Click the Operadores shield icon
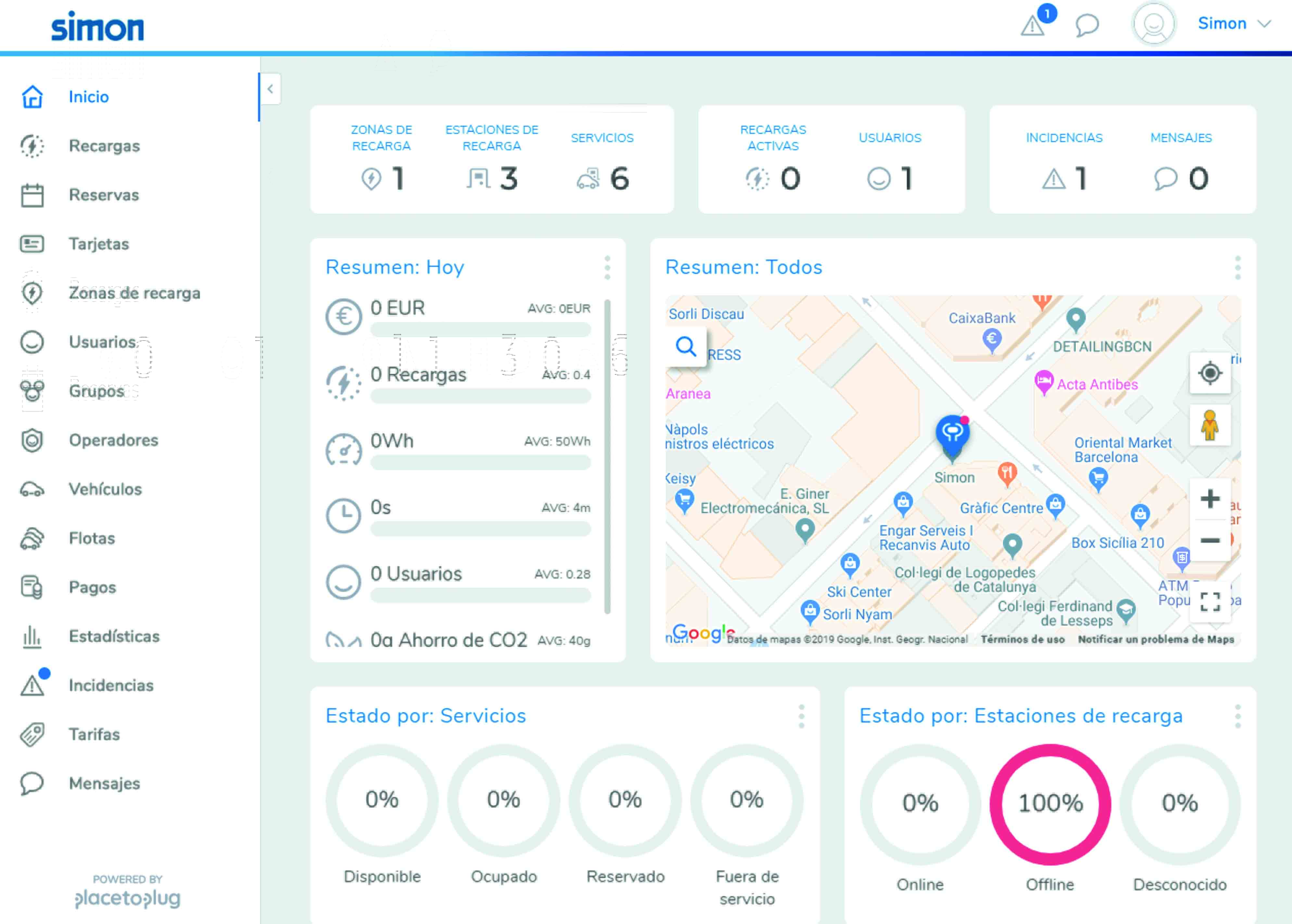 tap(32, 440)
